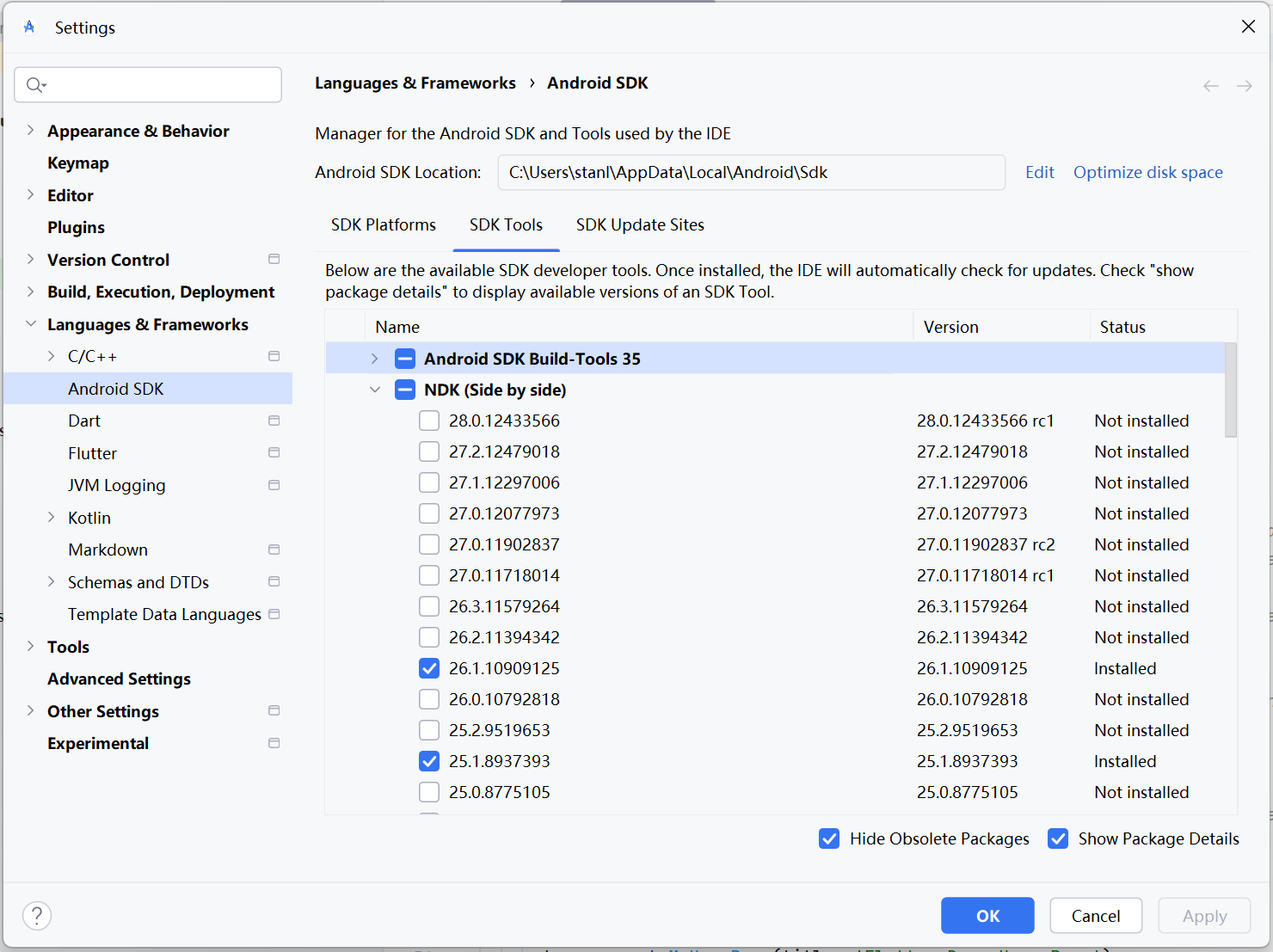The width and height of the screenshot is (1273, 952).
Task: Expand Android SDK Build-Tools 35 row
Action: pos(374,359)
